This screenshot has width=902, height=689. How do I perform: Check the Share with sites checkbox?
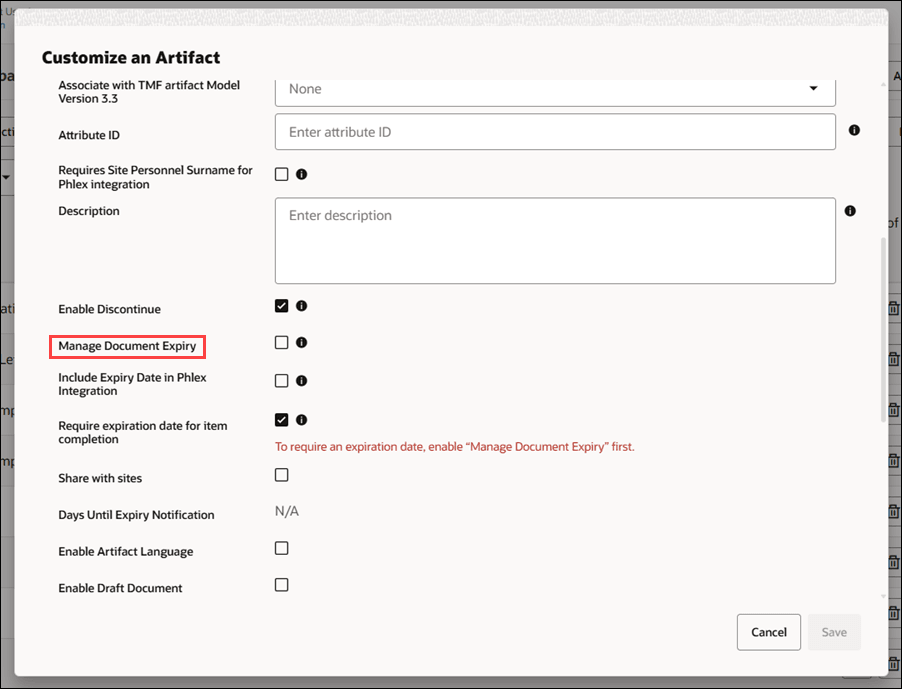pyautogui.click(x=281, y=474)
